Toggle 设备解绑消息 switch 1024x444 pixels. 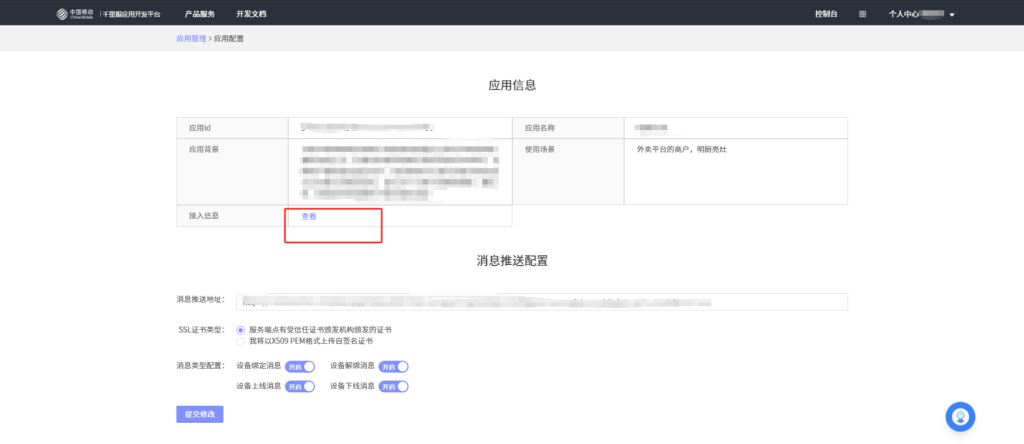click(x=394, y=367)
